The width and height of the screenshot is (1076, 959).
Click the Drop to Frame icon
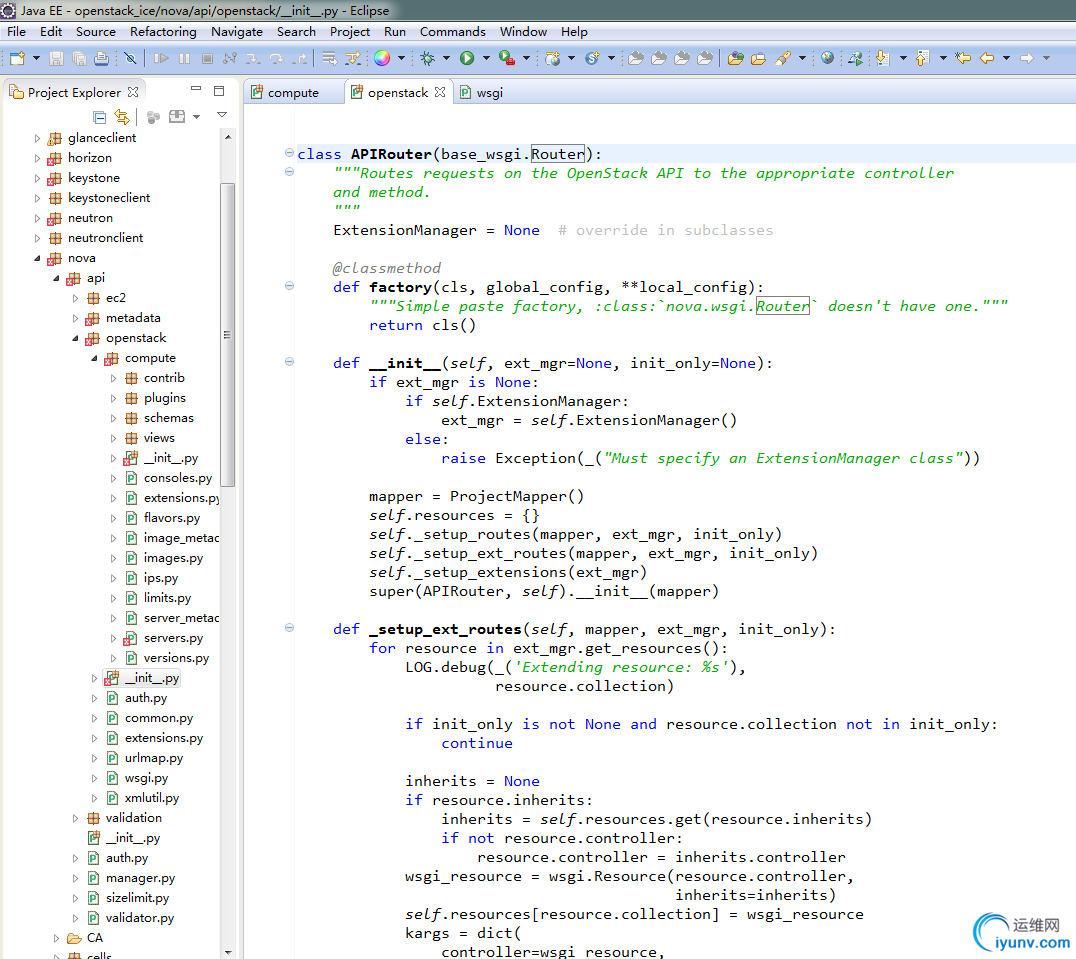(x=329, y=58)
